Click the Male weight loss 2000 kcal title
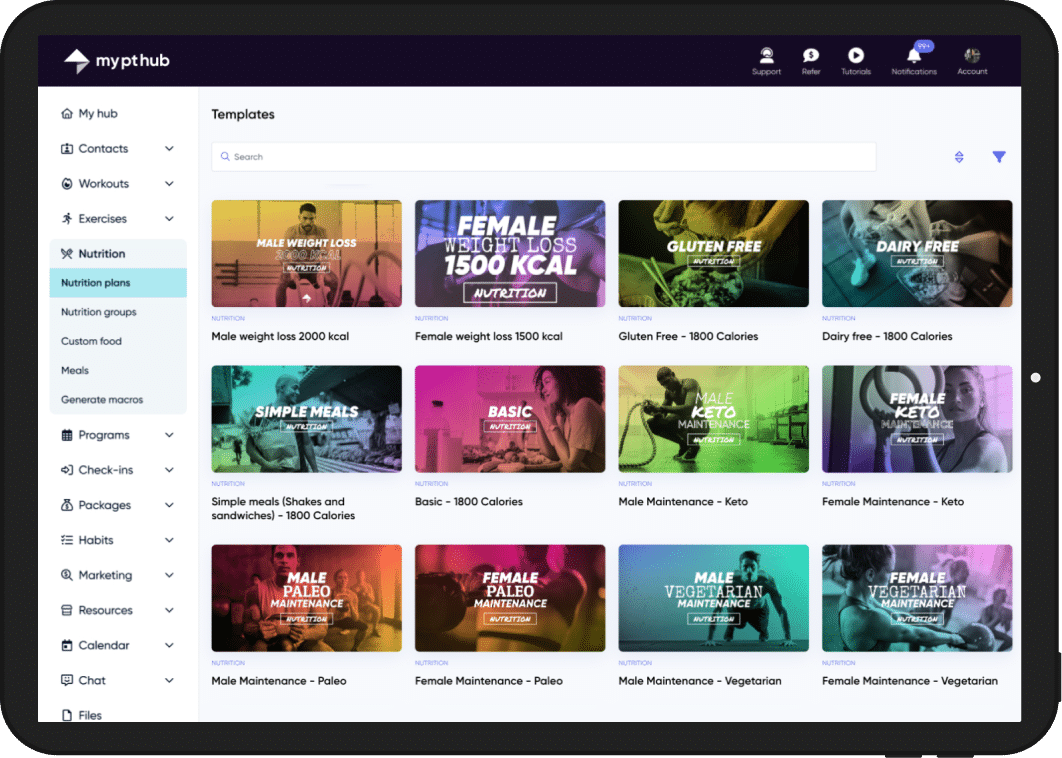Image resolution: width=1062 pixels, height=758 pixels. pyautogui.click(x=280, y=337)
